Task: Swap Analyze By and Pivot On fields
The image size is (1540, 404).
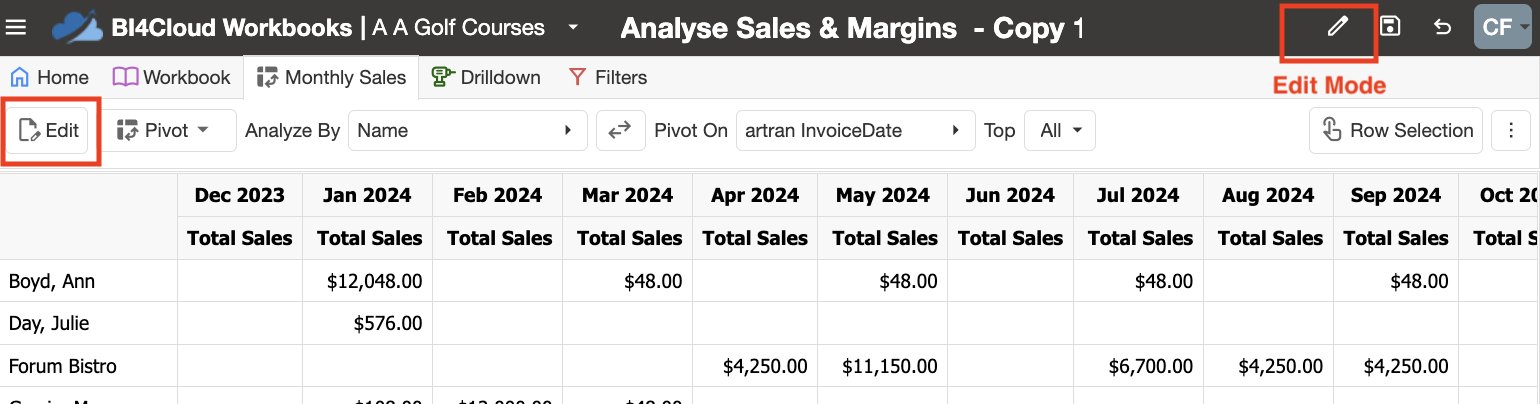Action: point(620,130)
